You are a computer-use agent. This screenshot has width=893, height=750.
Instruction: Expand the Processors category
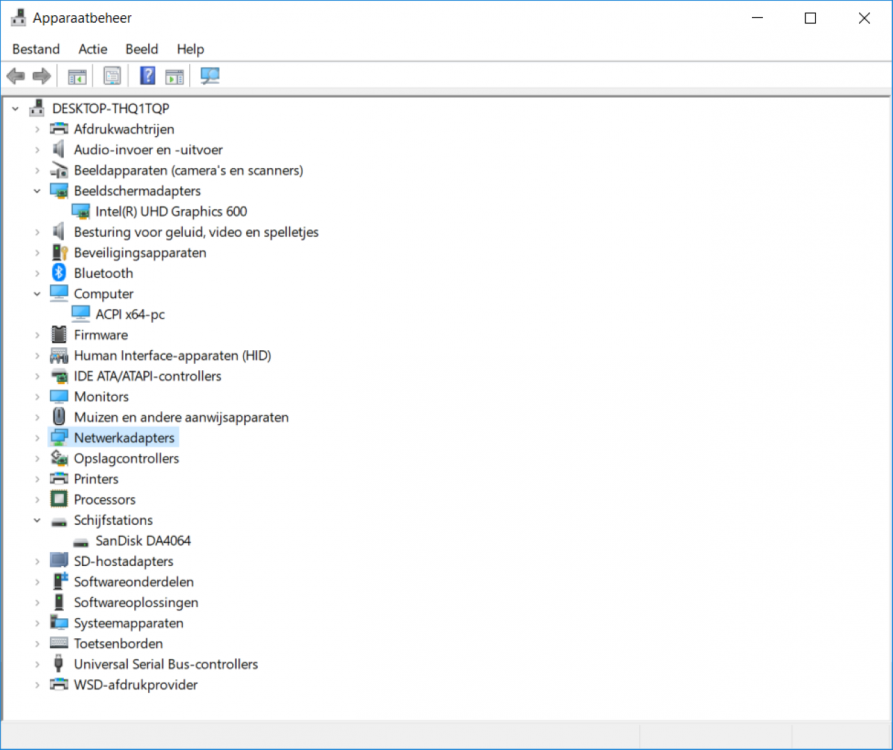click(x=38, y=500)
